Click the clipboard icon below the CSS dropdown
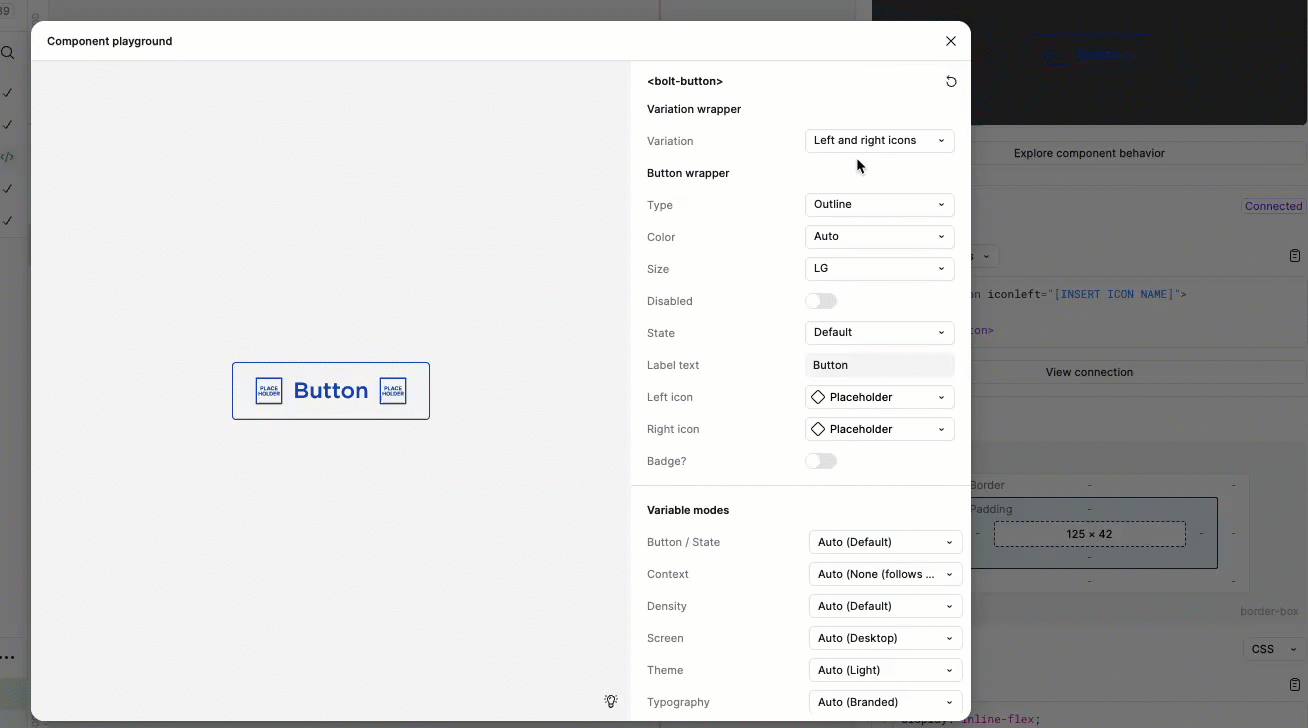 point(1295,684)
